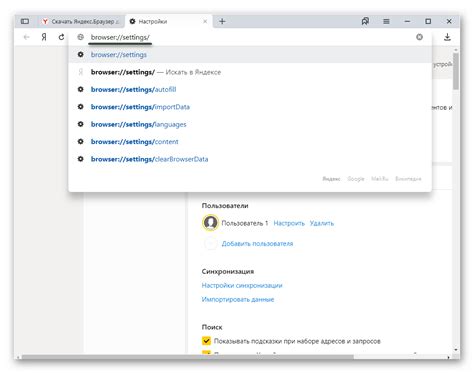Click Настроить next to Пользователь 1
Viewport: 474px width, 373px height.
(289, 223)
